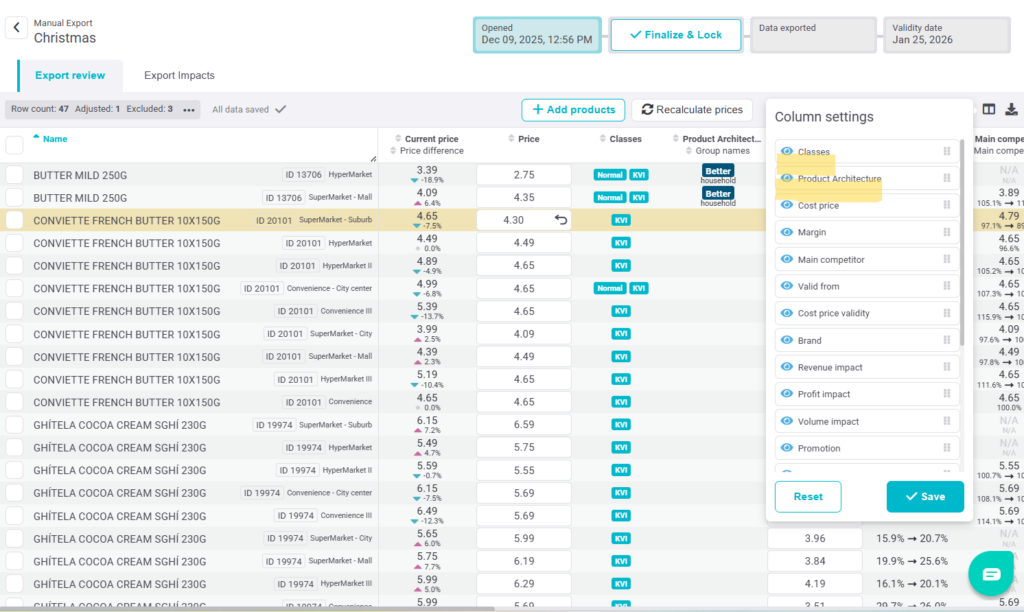
Task: Edit the price field showing 2.75
Action: point(523,175)
